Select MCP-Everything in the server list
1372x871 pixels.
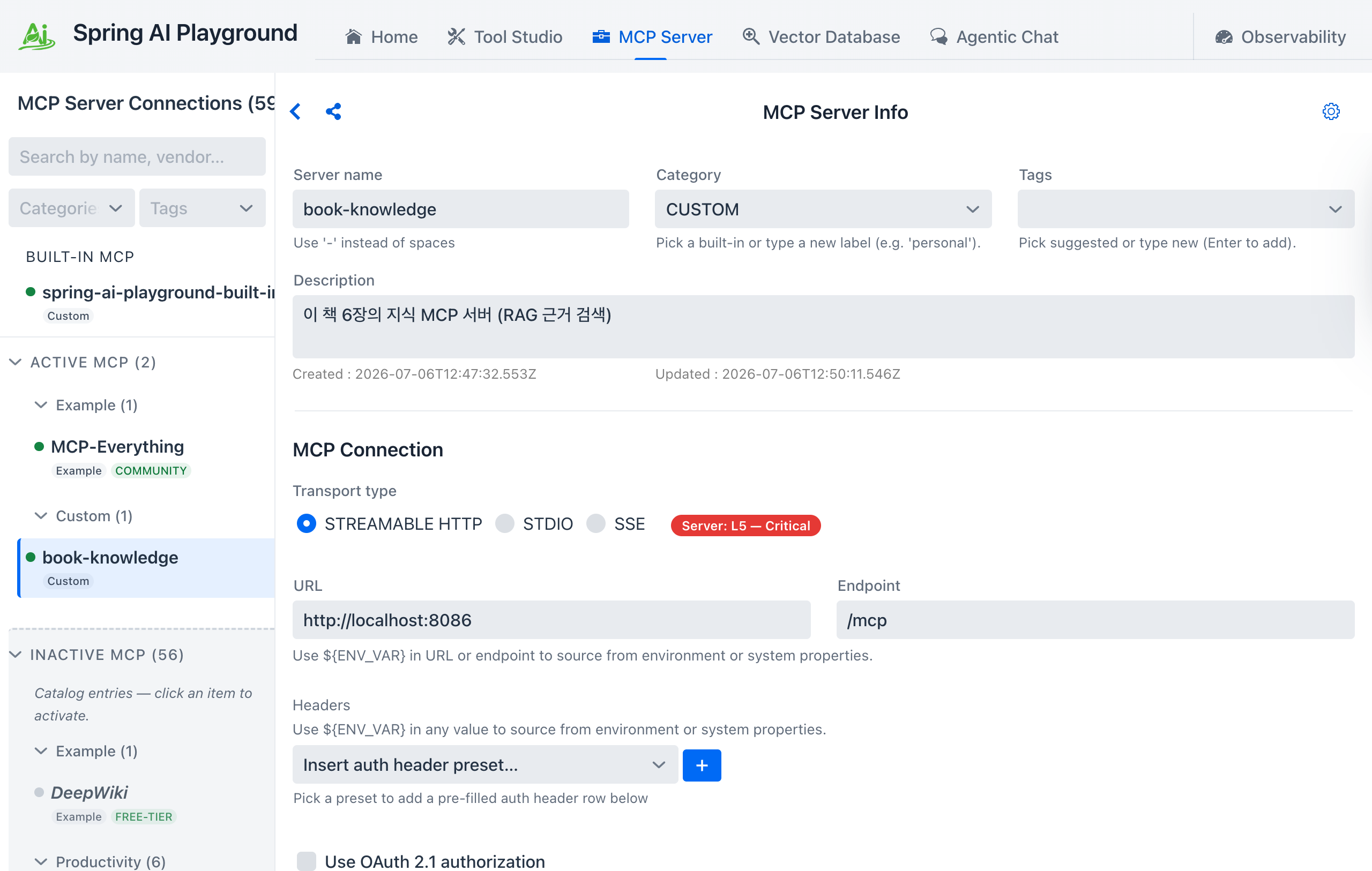pyautogui.click(x=117, y=447)
